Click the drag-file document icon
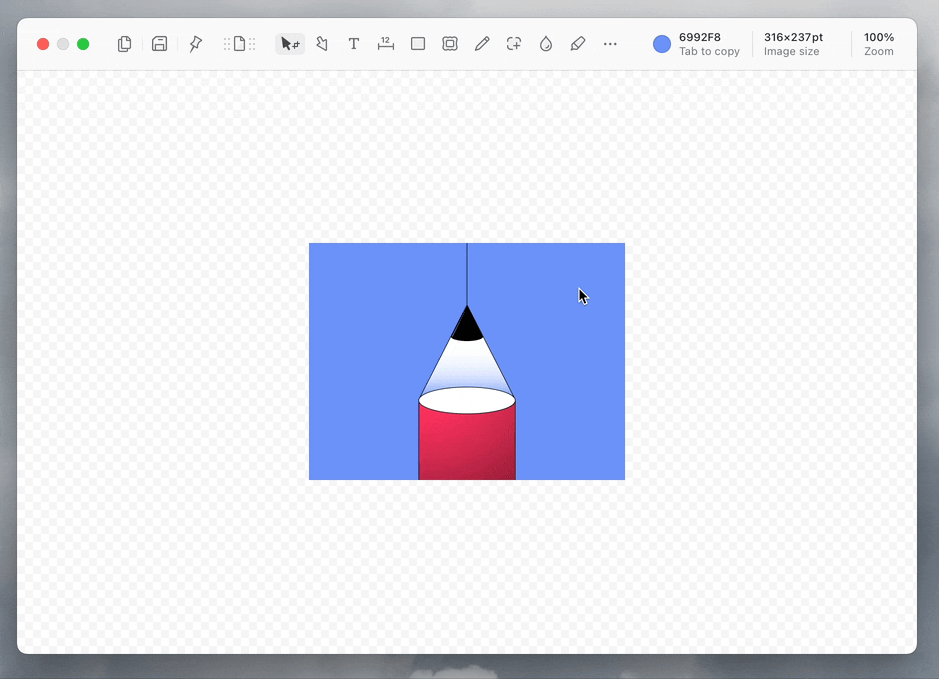 (239, 44)
